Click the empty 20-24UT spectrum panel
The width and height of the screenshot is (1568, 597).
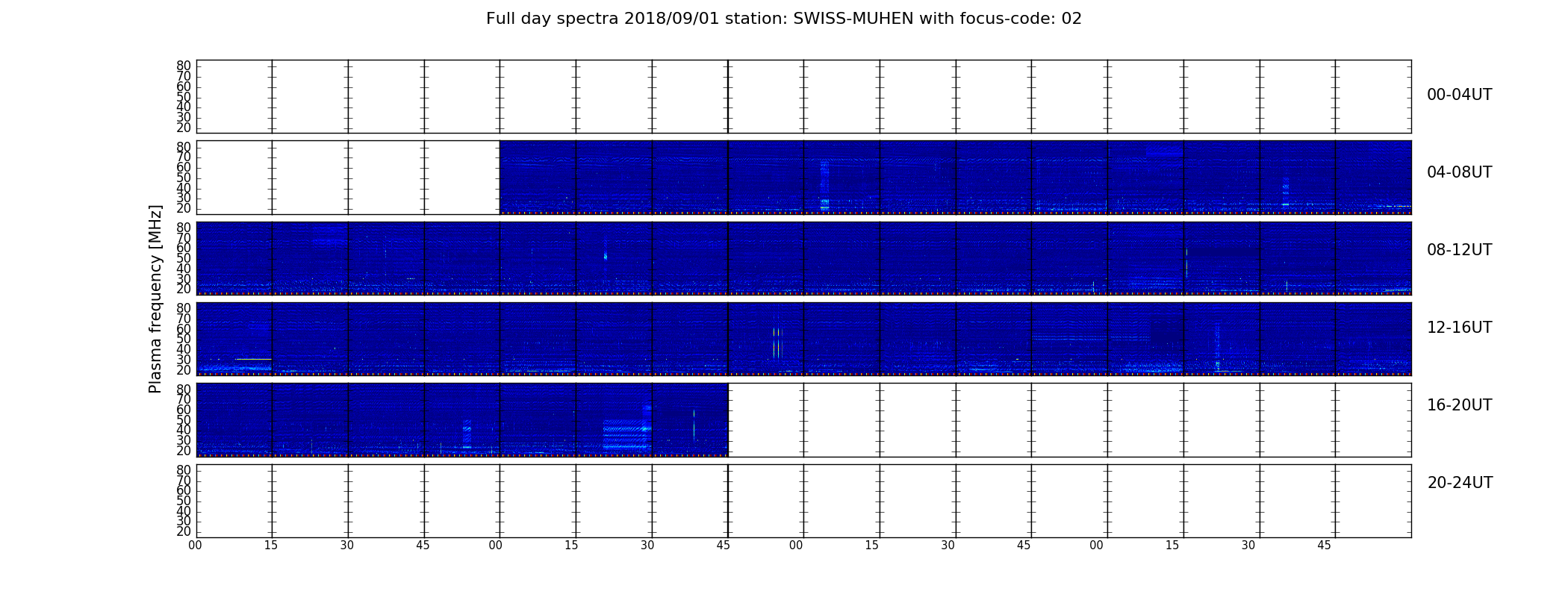(803, 501)
